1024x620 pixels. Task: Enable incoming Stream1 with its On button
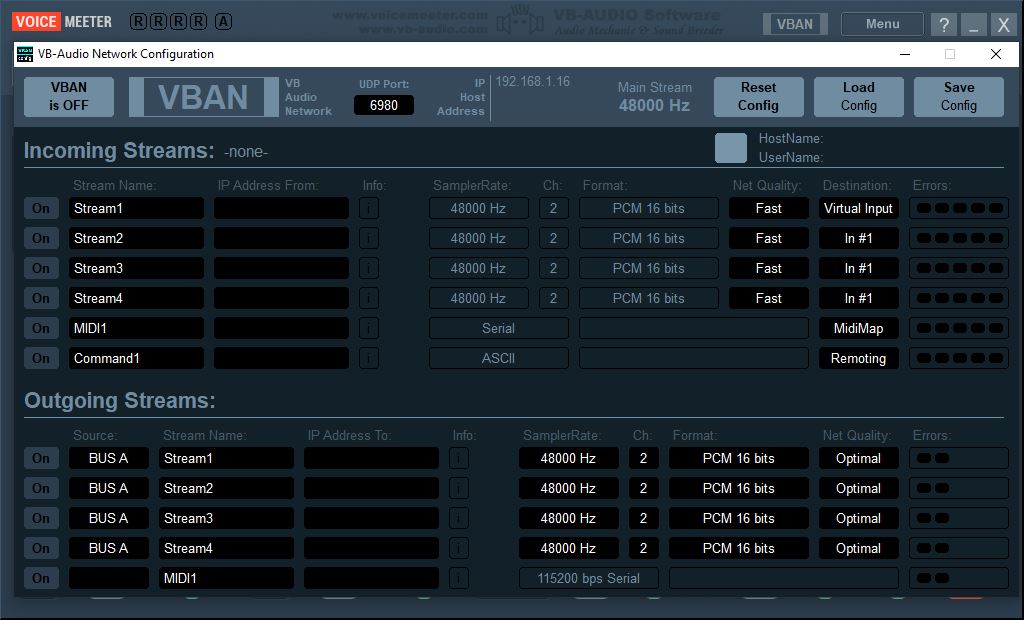41,208
